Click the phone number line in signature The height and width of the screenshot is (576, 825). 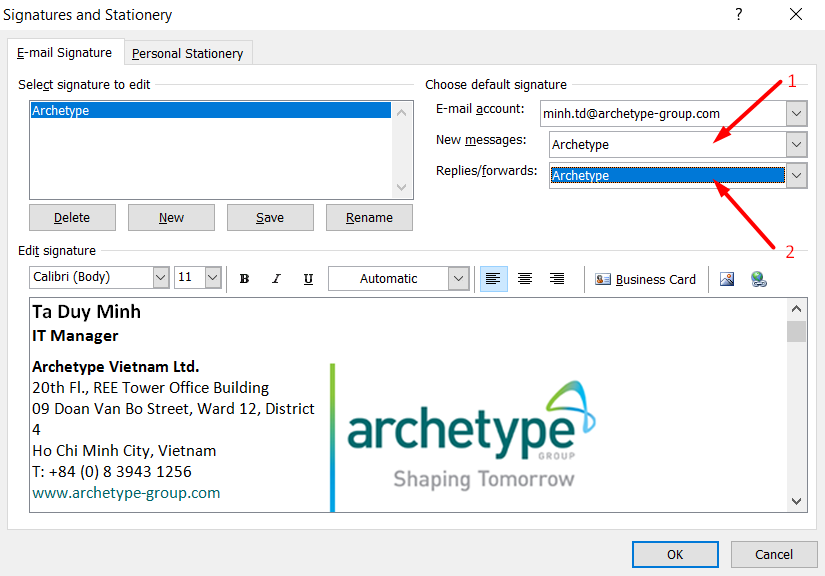point(112,472)
